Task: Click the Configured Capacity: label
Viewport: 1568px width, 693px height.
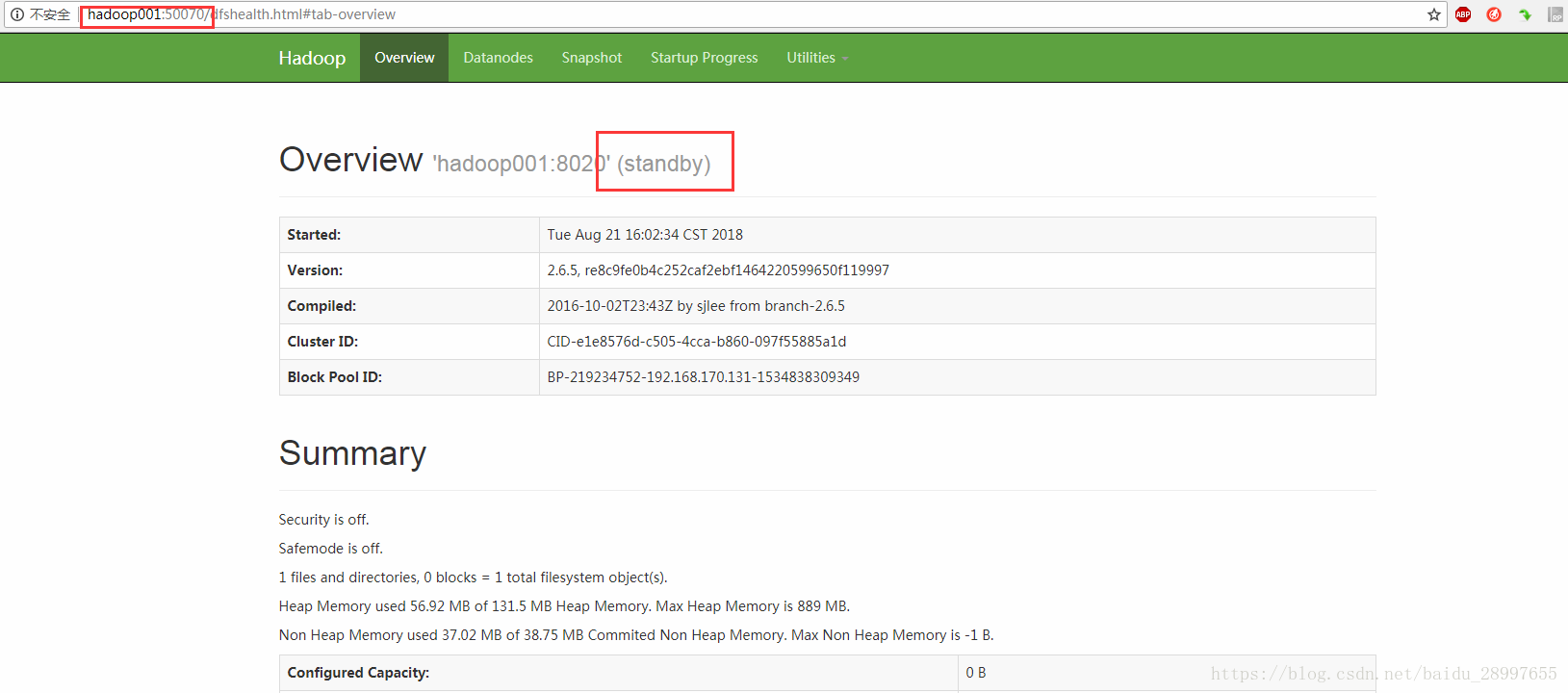Action: click(x=358, y=673)
